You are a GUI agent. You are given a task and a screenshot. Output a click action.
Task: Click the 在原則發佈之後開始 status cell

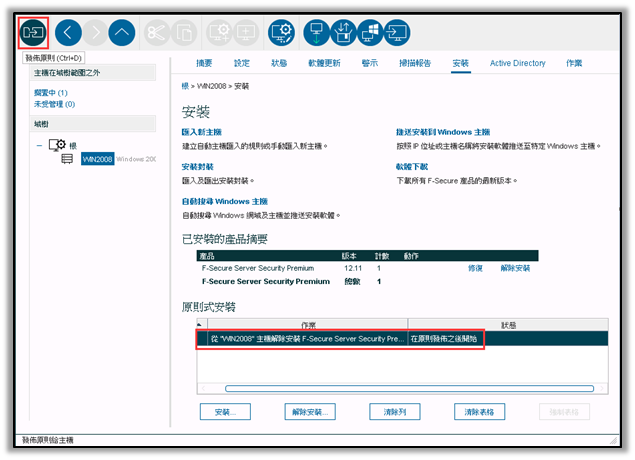point(444,339)
